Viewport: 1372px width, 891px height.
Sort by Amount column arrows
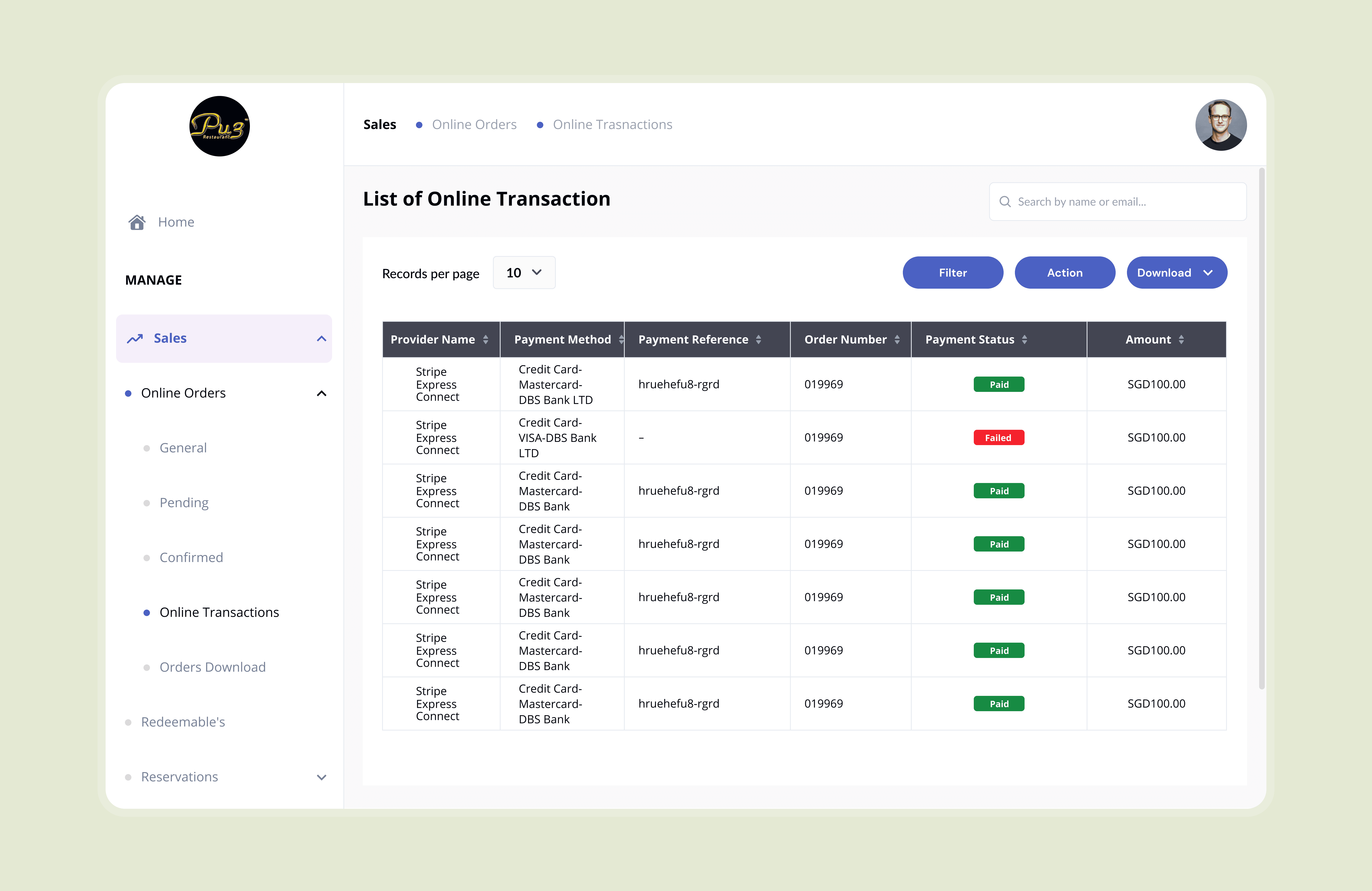[1181, 340]
